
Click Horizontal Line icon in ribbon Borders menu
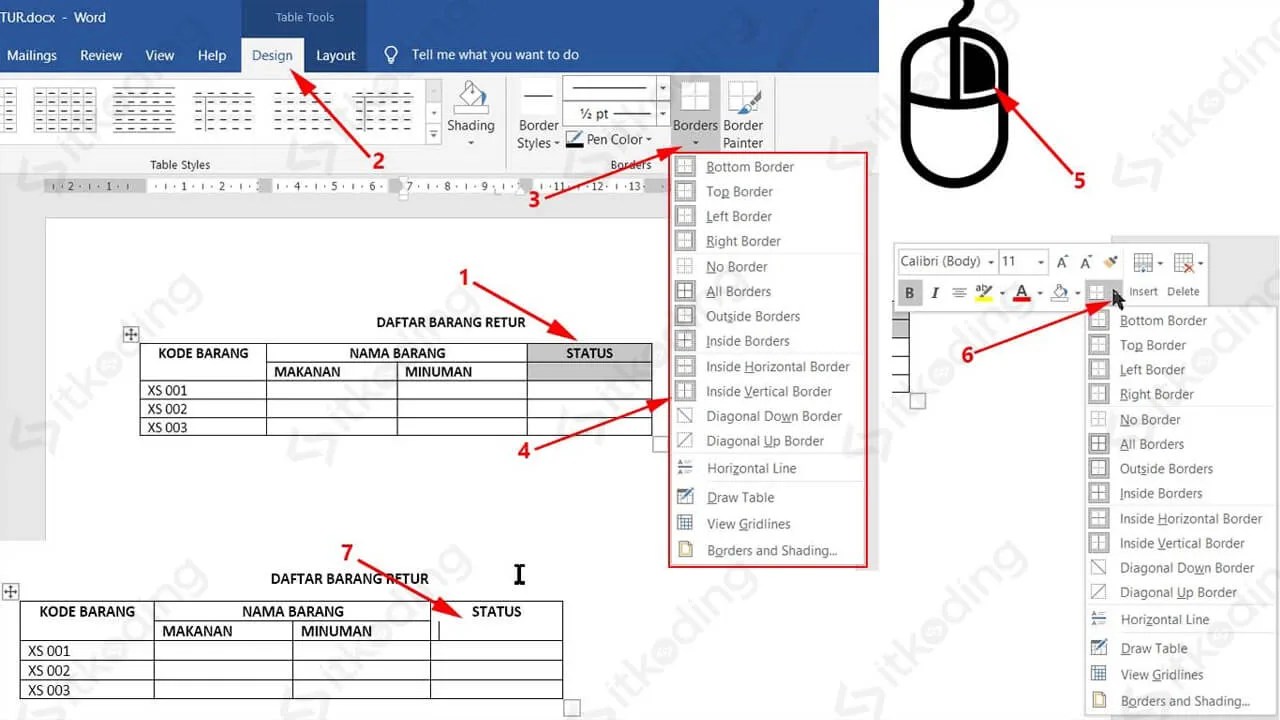click(x=685, y=468)
